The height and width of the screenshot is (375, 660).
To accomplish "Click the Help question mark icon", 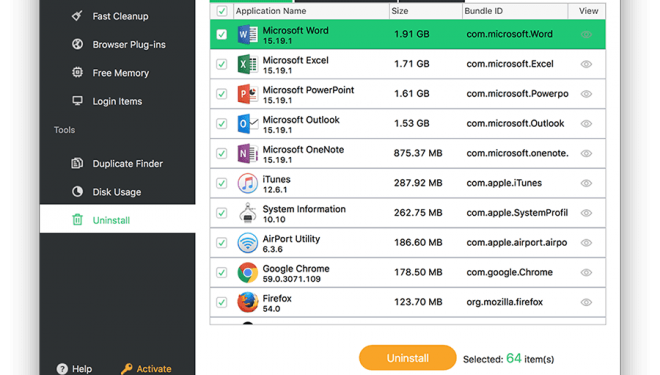I will [x=62, y=369].
